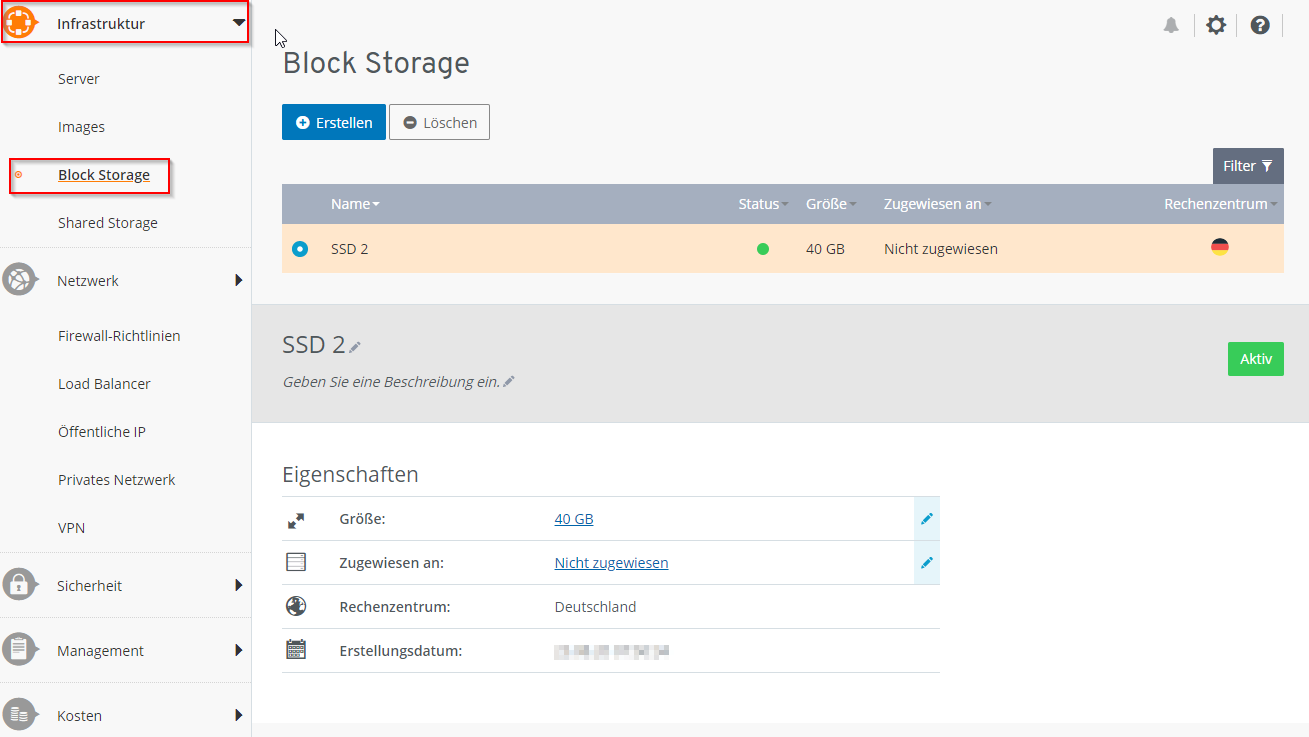
Task: Open the help icon in the top bar
Action: [1259, 24]
